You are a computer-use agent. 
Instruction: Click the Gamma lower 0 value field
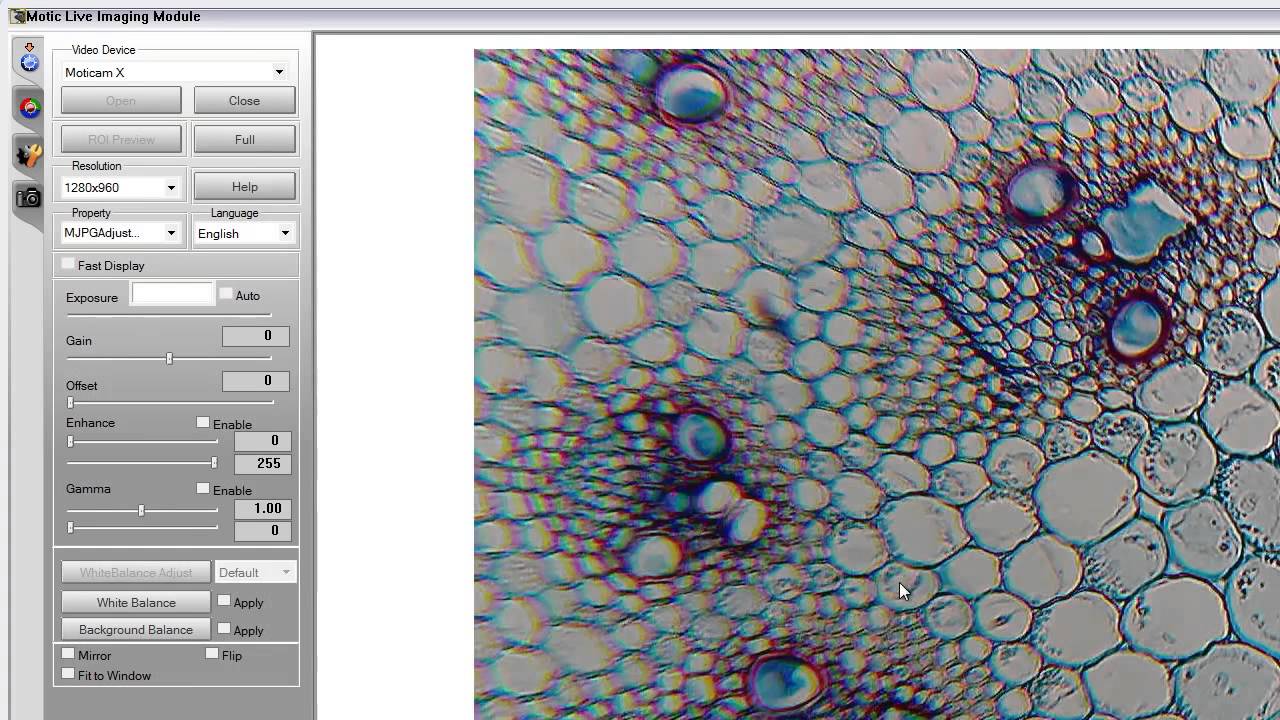point(262,531)
